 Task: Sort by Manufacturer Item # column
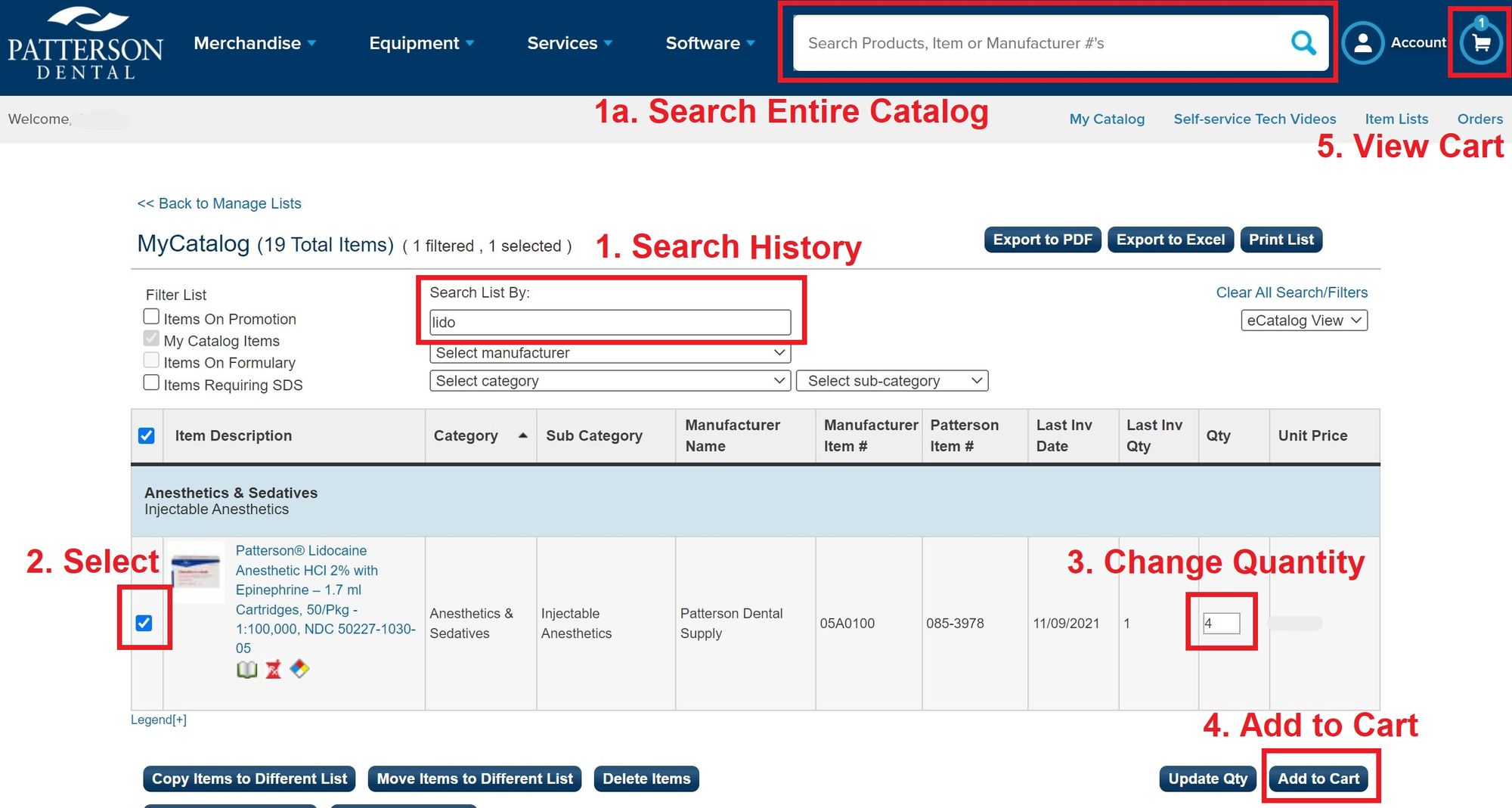coord(869,436)
